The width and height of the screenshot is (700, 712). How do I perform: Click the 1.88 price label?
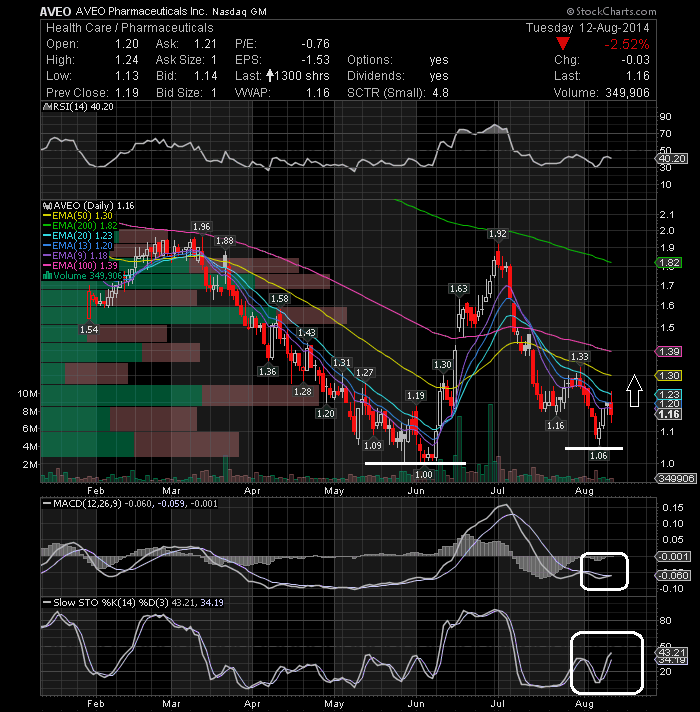click(225, 241)
